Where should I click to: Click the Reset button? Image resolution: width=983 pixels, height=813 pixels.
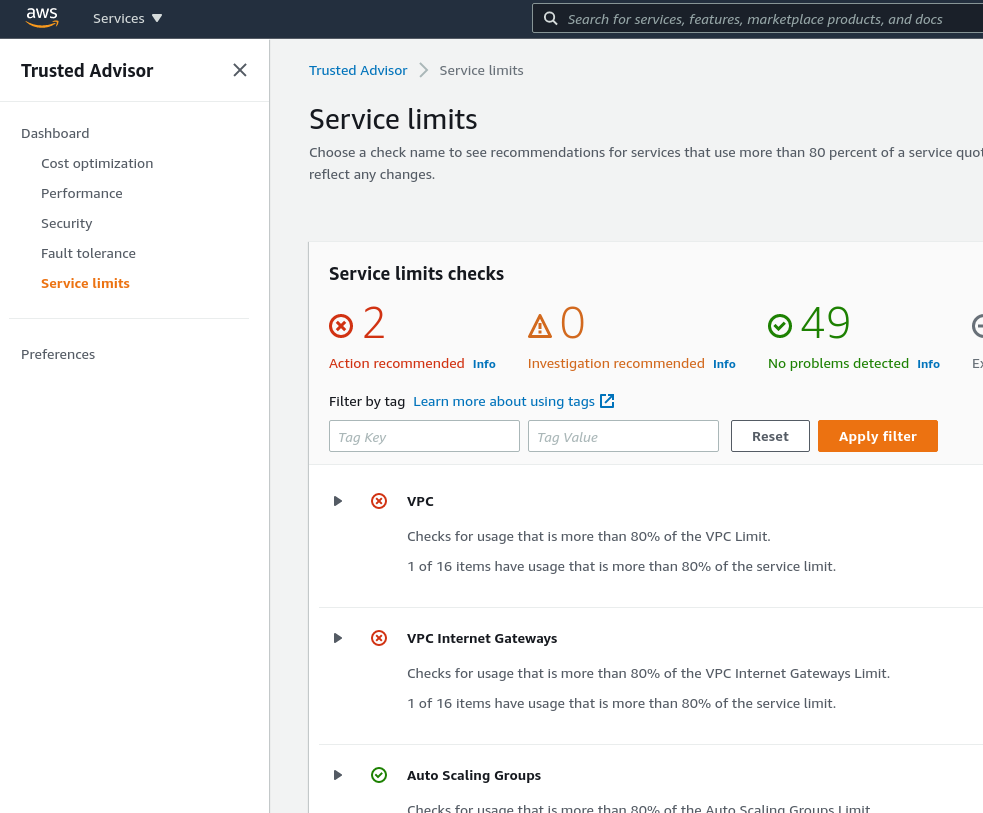pyautogui.click(x=770, y=436)
